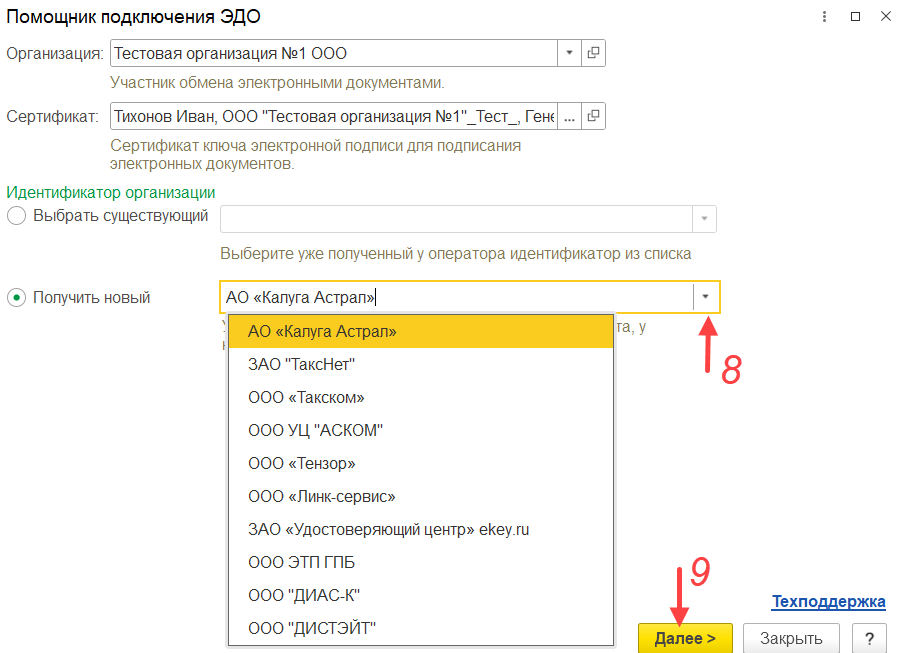Viewport: 903px width, 653px height.
Task: Choose ООО "ДИСТЭЙТ" from list
Action: [421, 628]
